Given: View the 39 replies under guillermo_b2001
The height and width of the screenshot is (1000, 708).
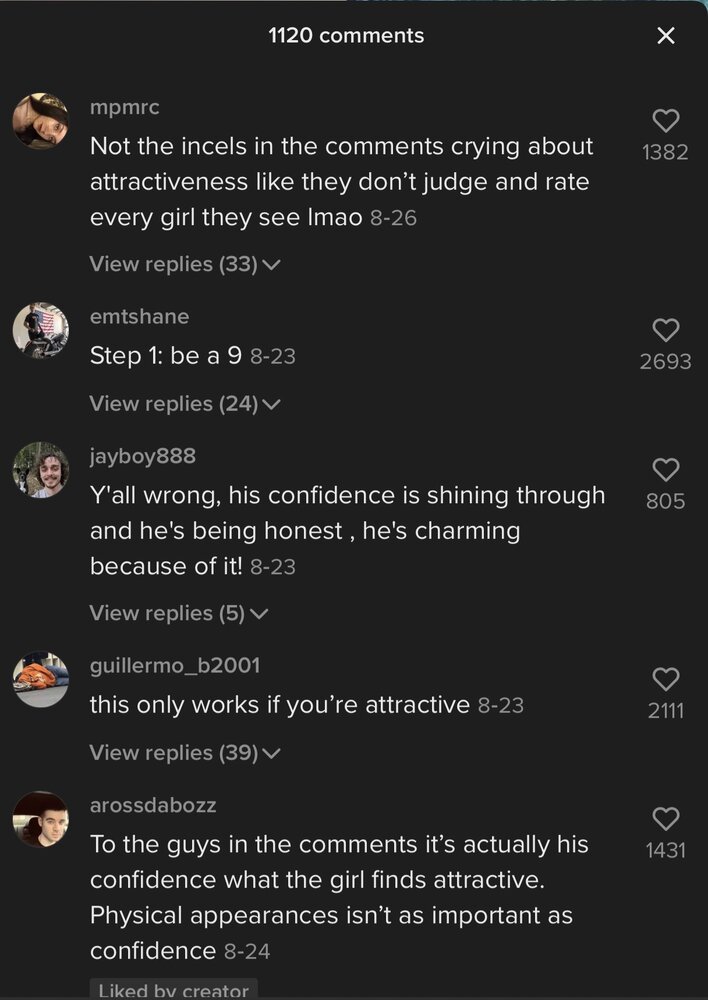Looking at the screenshot, I should pos(184,752).
